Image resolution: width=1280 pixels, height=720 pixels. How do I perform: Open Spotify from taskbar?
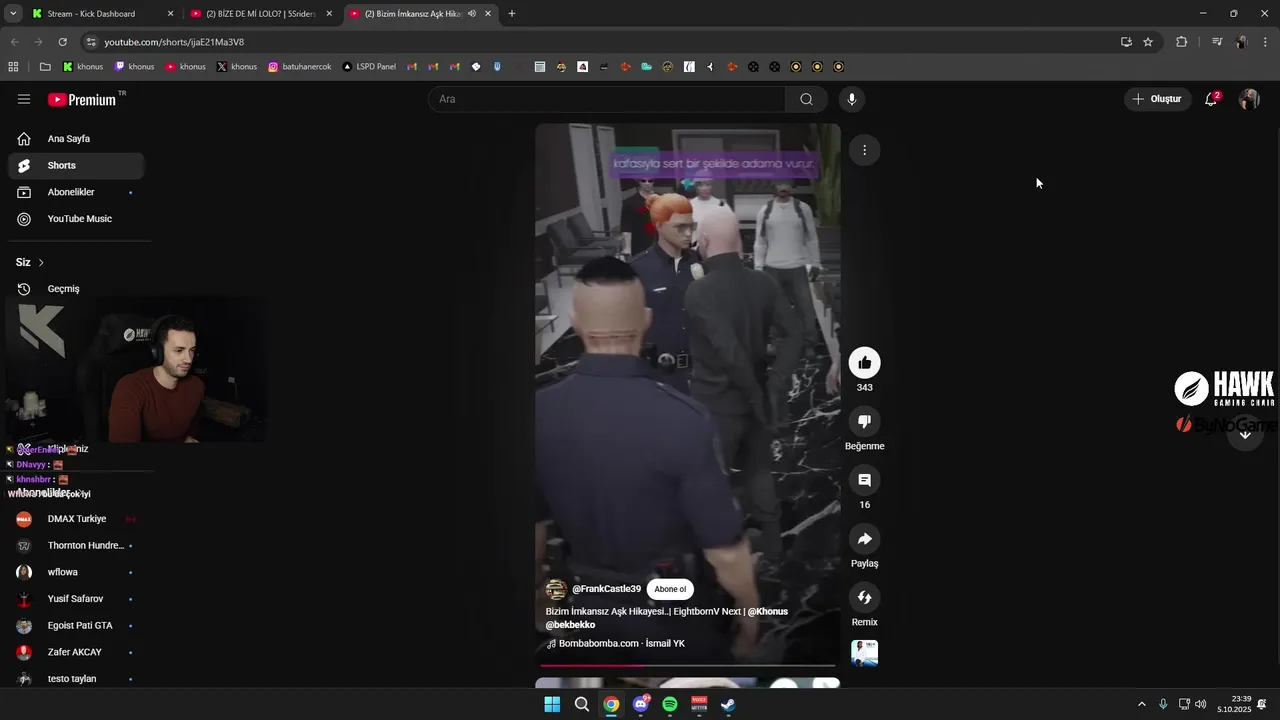coord(670,704)
